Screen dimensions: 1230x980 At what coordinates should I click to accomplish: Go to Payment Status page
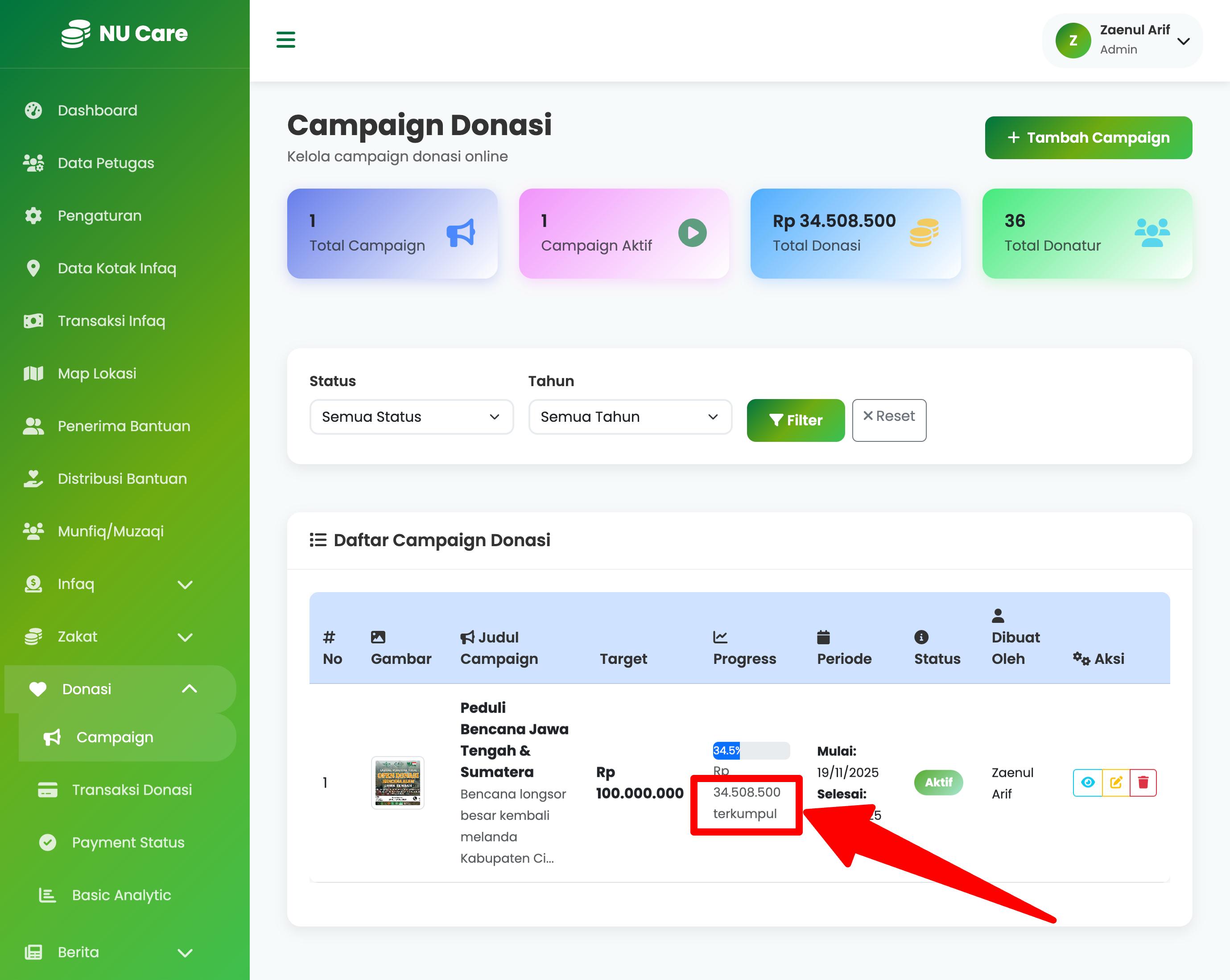[x=128, y=843]
